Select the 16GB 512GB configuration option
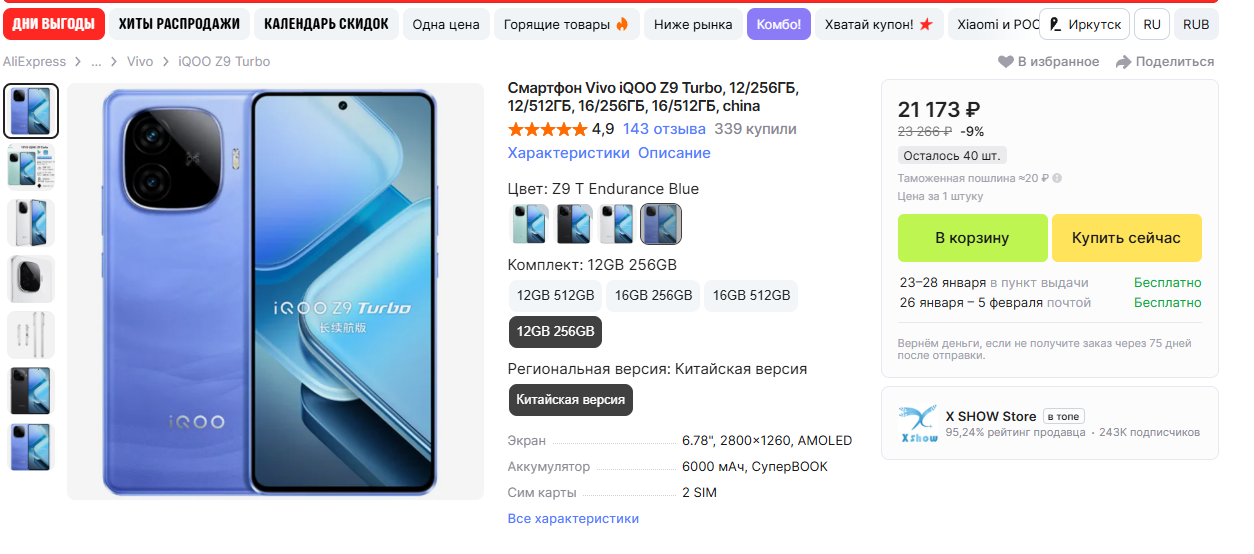Image resolution: width=1254 pixels, height=554 pixels. click(752, 295)
